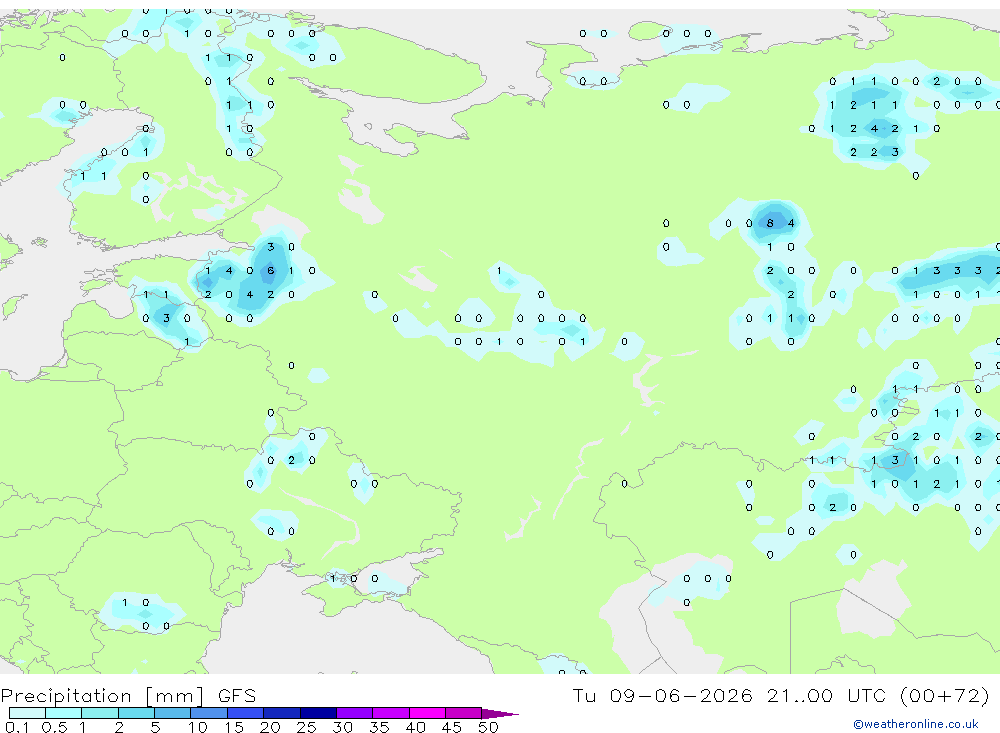1000x733 pixels.
Task: Click the precipitation value '6' on the map
Action: coord(270,270)
